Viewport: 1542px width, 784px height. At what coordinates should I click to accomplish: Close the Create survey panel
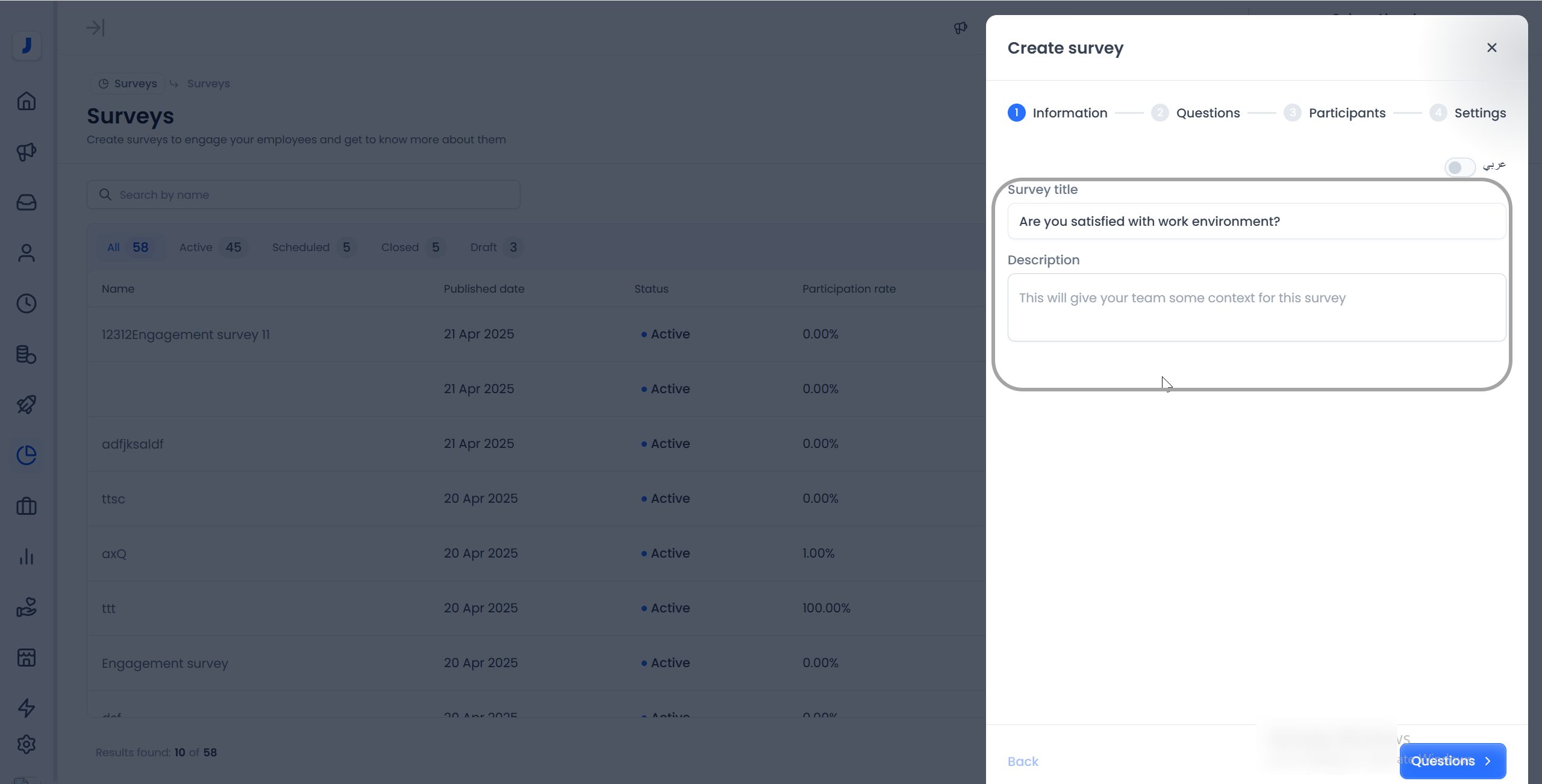coord(1491,48)
